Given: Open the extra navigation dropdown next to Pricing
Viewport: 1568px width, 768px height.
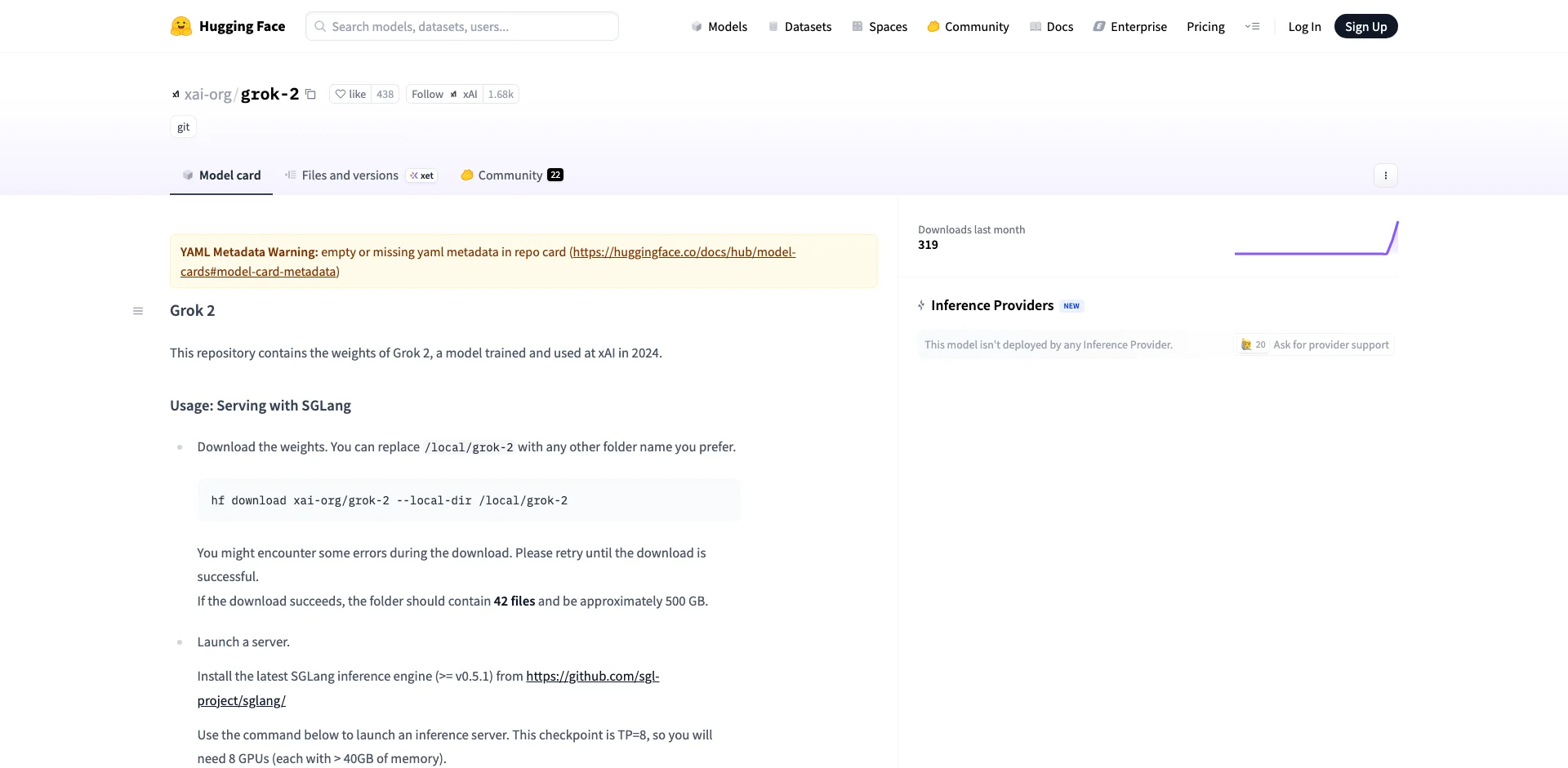Looking at the screenshot, I should point(1253,26).
